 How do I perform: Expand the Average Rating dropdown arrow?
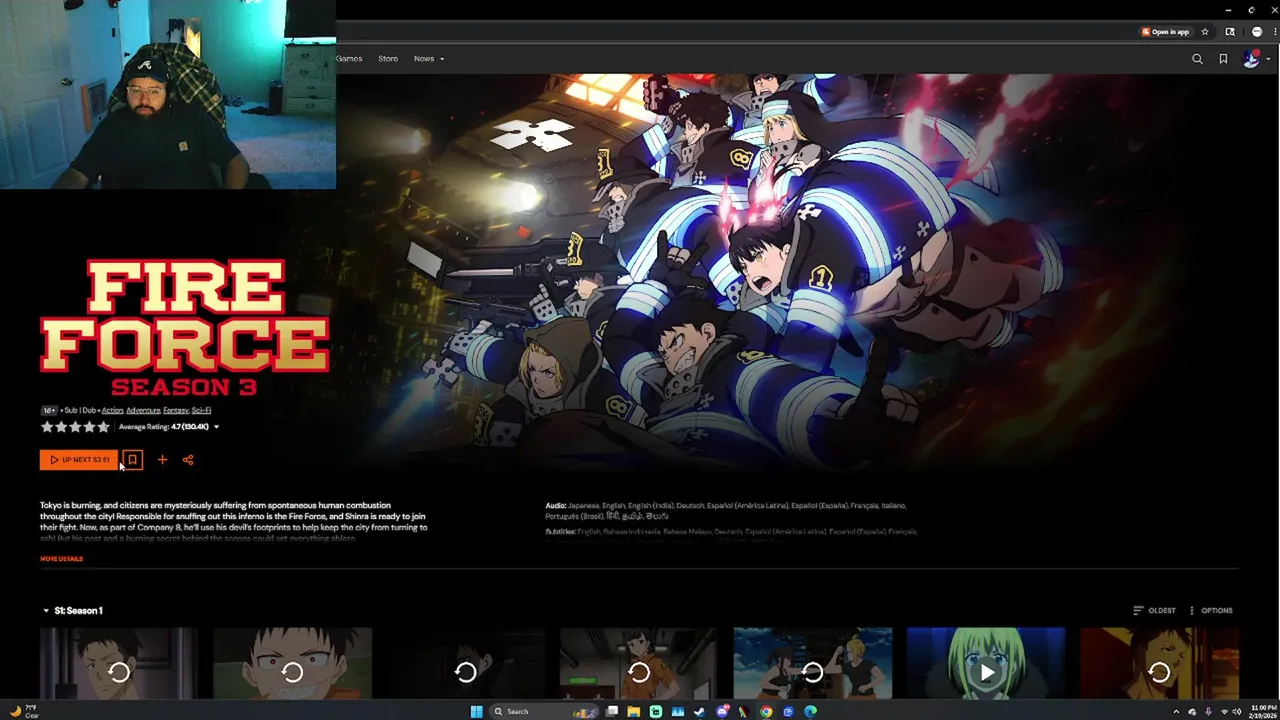pos(216,427)
